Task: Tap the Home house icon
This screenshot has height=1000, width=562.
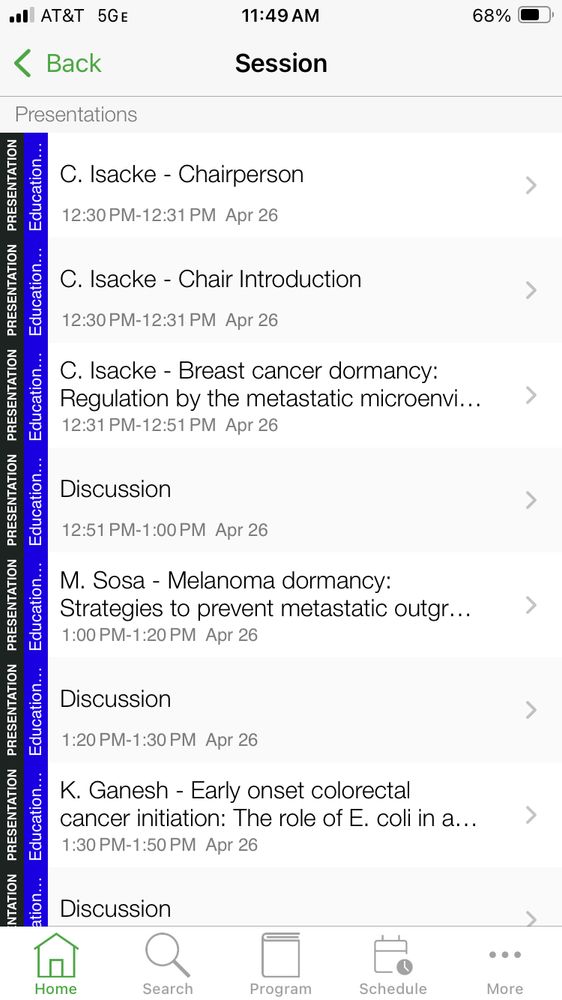Action: (55, 955)
